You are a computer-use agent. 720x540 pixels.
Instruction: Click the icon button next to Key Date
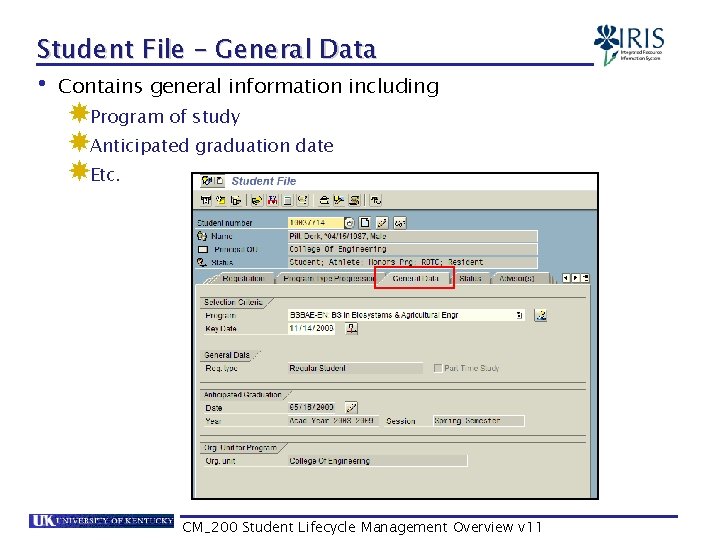point(352,328)
